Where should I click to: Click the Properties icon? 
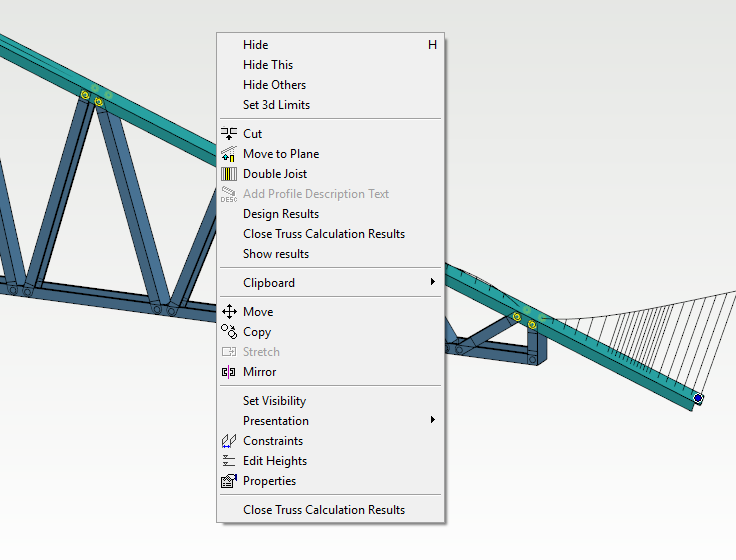point(229,481)
